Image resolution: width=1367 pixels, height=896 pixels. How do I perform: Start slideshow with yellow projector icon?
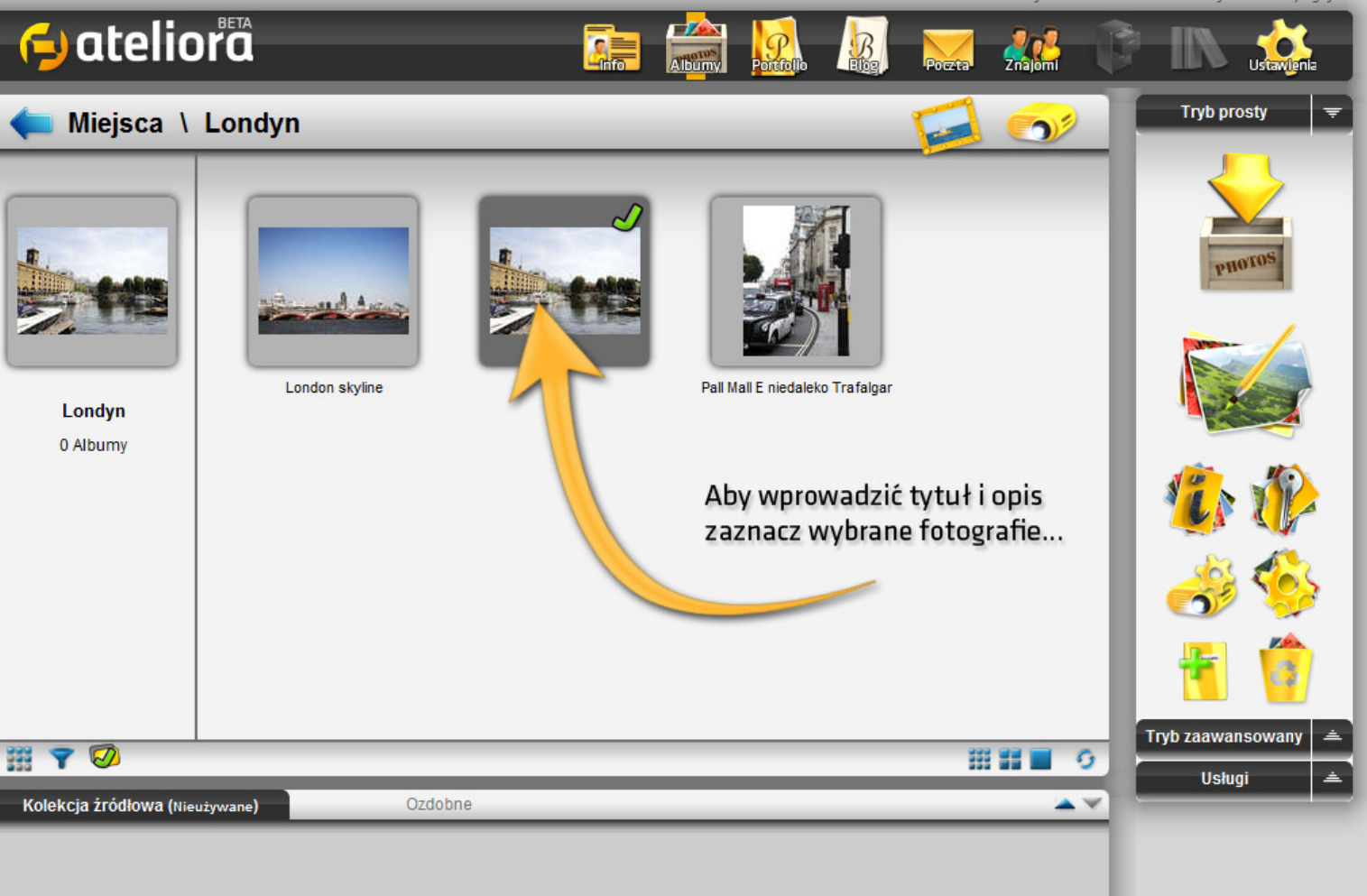[x=1041, y=123]
